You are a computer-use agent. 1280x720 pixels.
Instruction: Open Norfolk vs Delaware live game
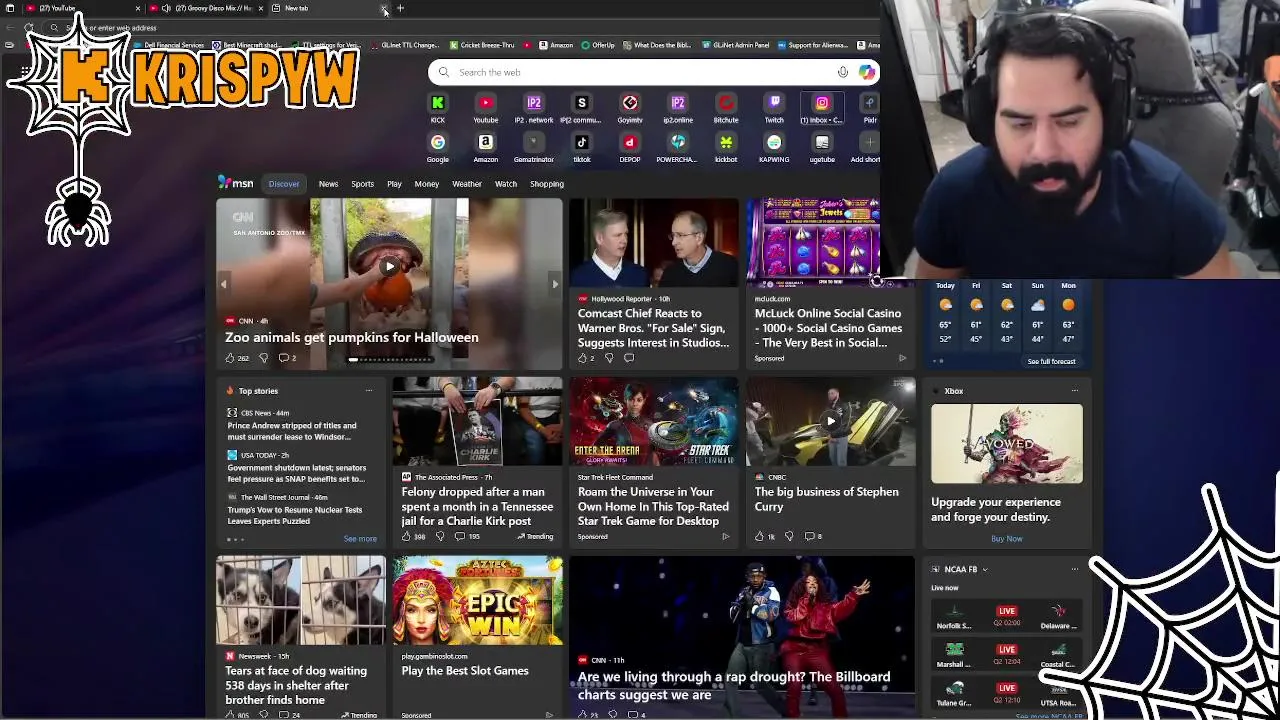[x=1005, y=617]
